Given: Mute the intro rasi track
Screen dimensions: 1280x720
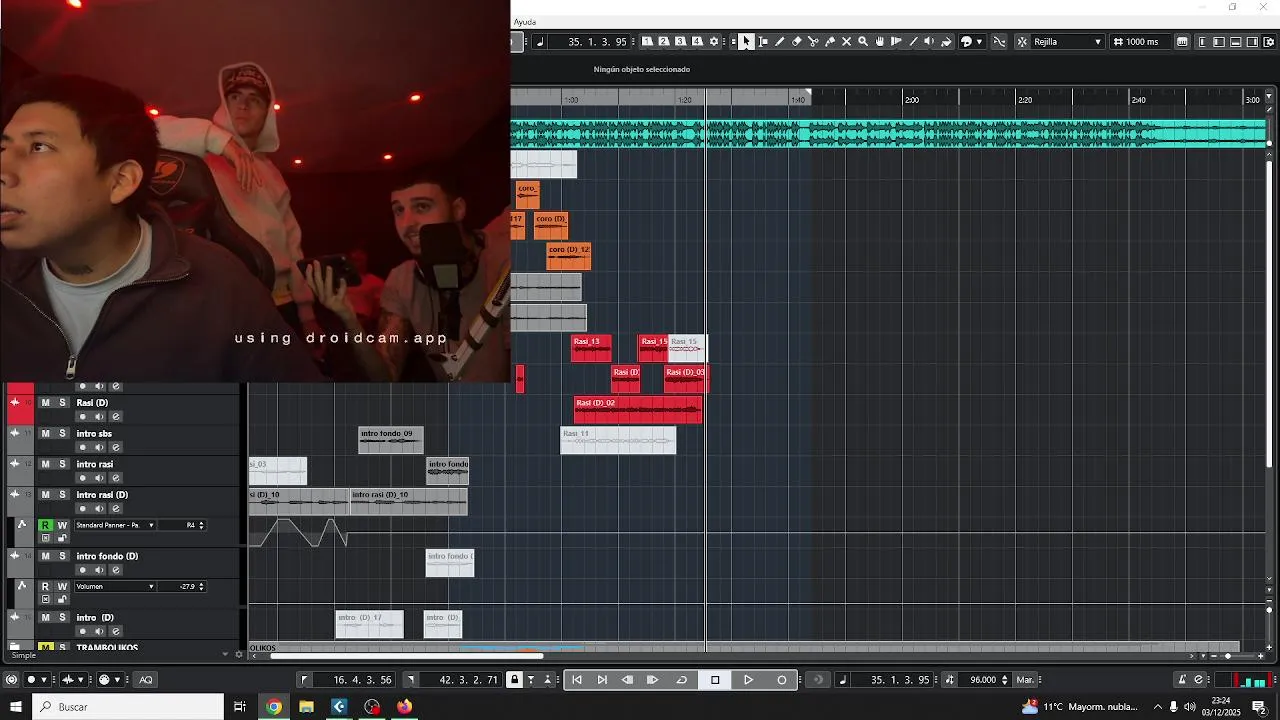Looking at the screenshot, I should click(45, 464).
